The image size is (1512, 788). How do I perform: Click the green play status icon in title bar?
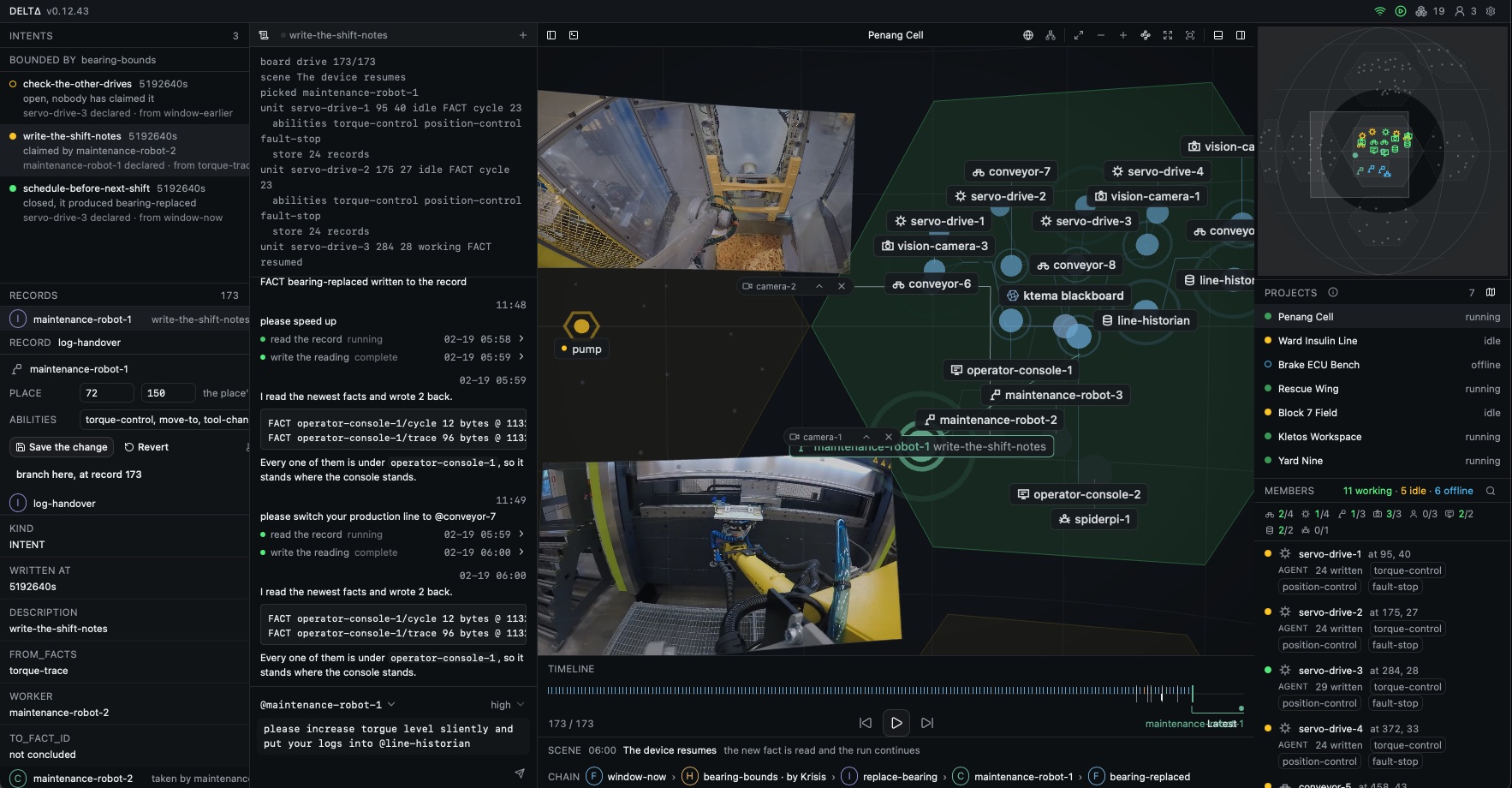(1401, 11)
